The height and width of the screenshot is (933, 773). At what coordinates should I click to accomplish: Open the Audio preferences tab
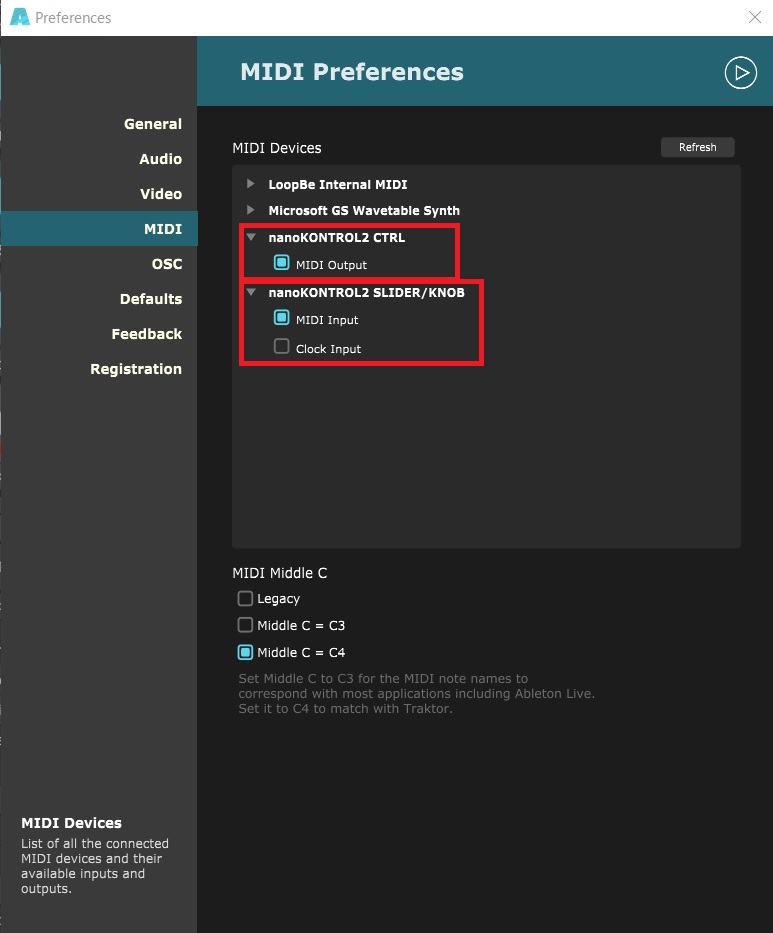[x=161, y=159]
